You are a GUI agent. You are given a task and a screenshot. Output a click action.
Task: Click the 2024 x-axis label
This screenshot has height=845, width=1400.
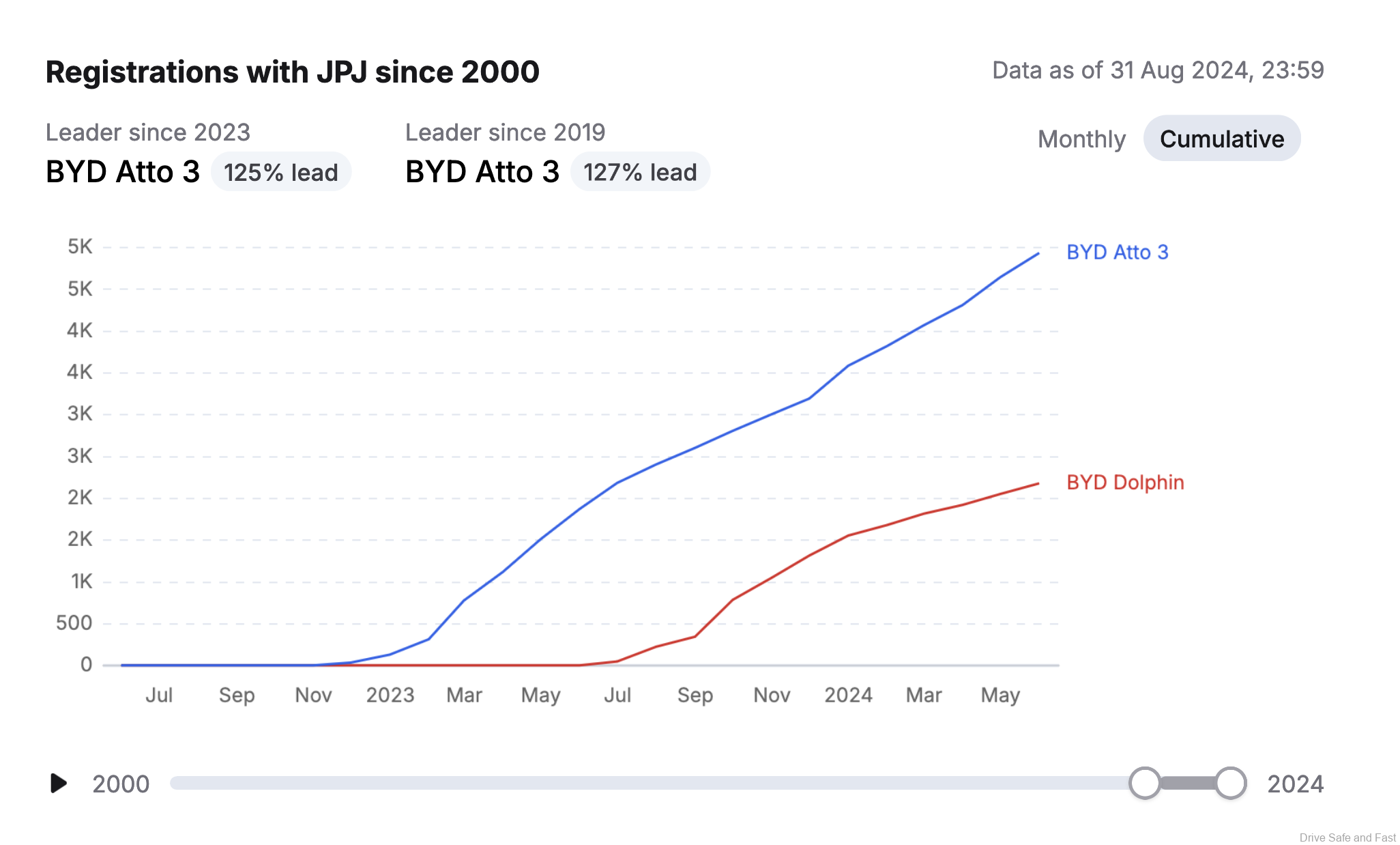(848, 696)
